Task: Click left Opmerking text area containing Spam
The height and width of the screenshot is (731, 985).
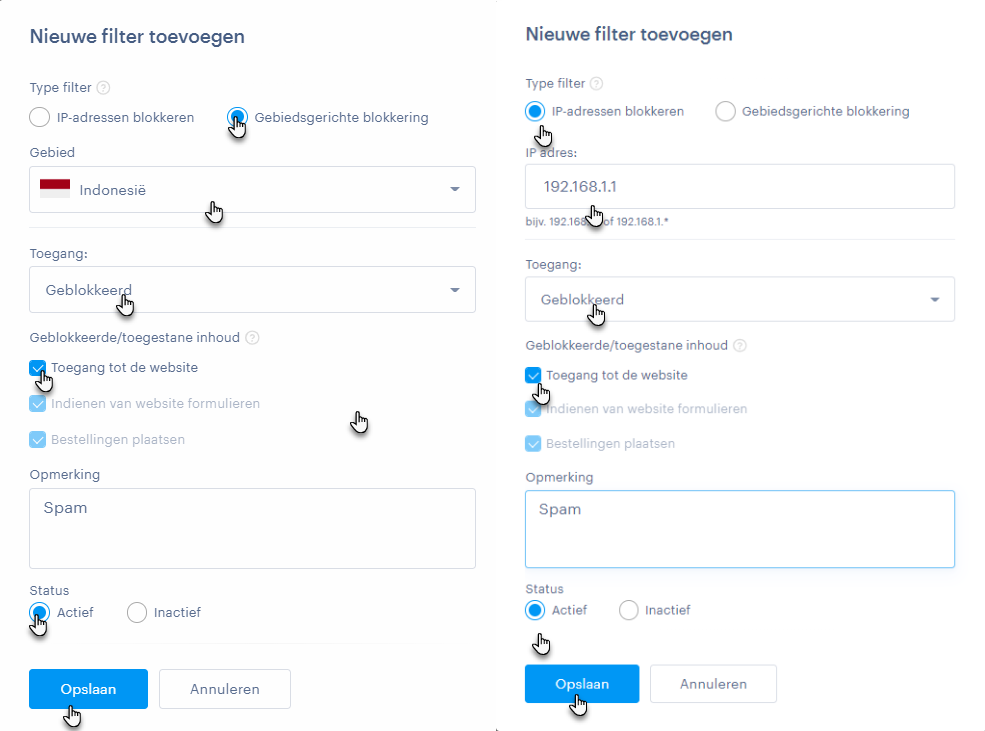Action: click(x=253, y=529)
